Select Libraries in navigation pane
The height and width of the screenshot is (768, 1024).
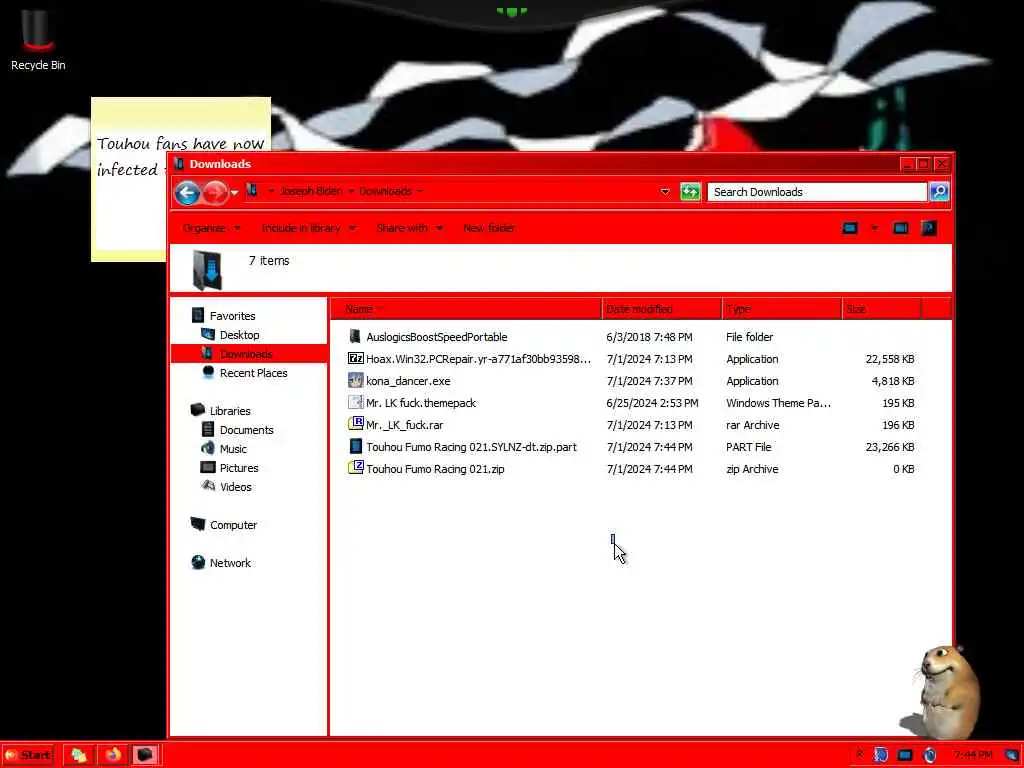click(x=229, y=411)
